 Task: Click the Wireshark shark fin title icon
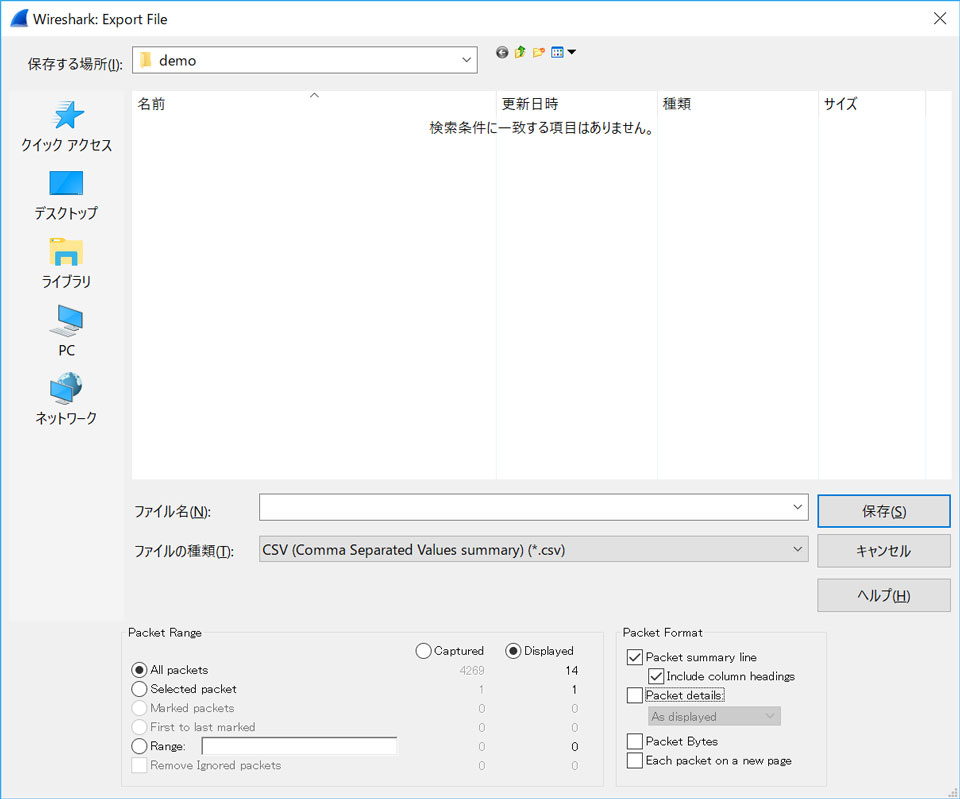click(20, 18)
